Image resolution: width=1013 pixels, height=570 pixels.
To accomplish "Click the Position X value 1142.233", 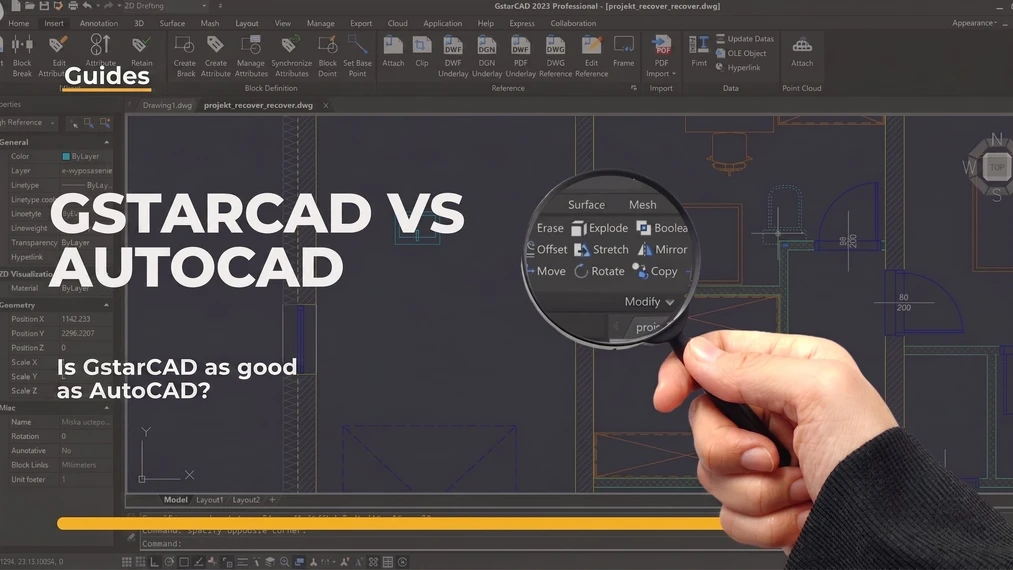I will pyautogui.click(x=76, y=319).
